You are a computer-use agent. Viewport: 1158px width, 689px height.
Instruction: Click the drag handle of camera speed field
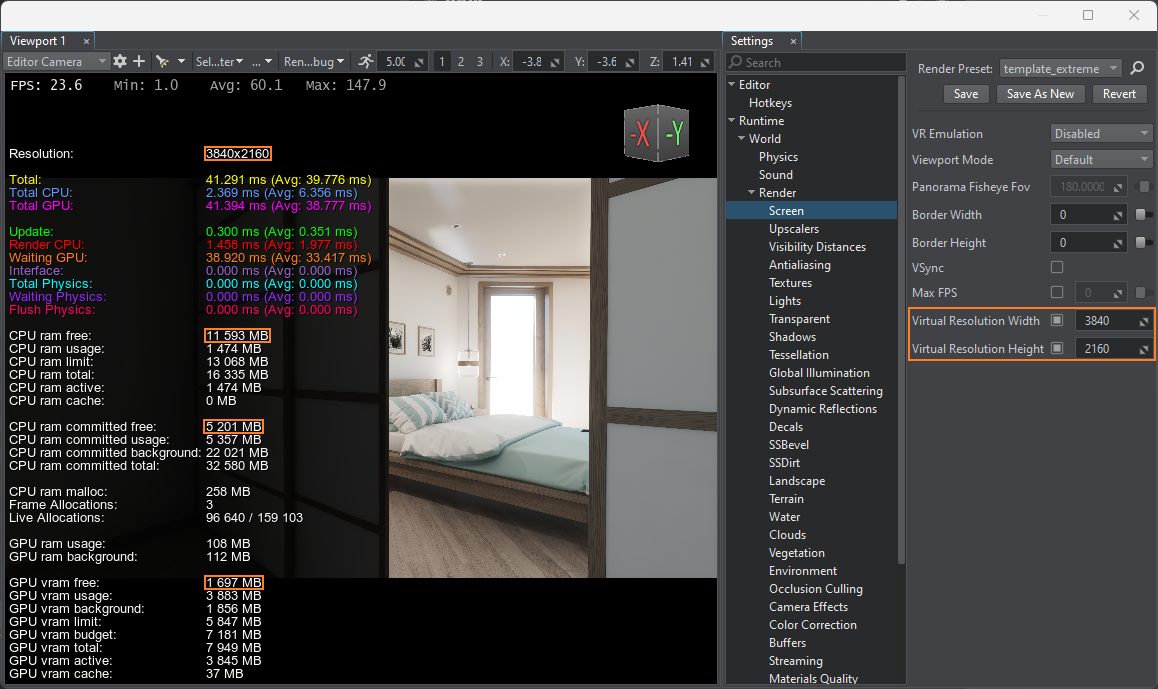419,62
